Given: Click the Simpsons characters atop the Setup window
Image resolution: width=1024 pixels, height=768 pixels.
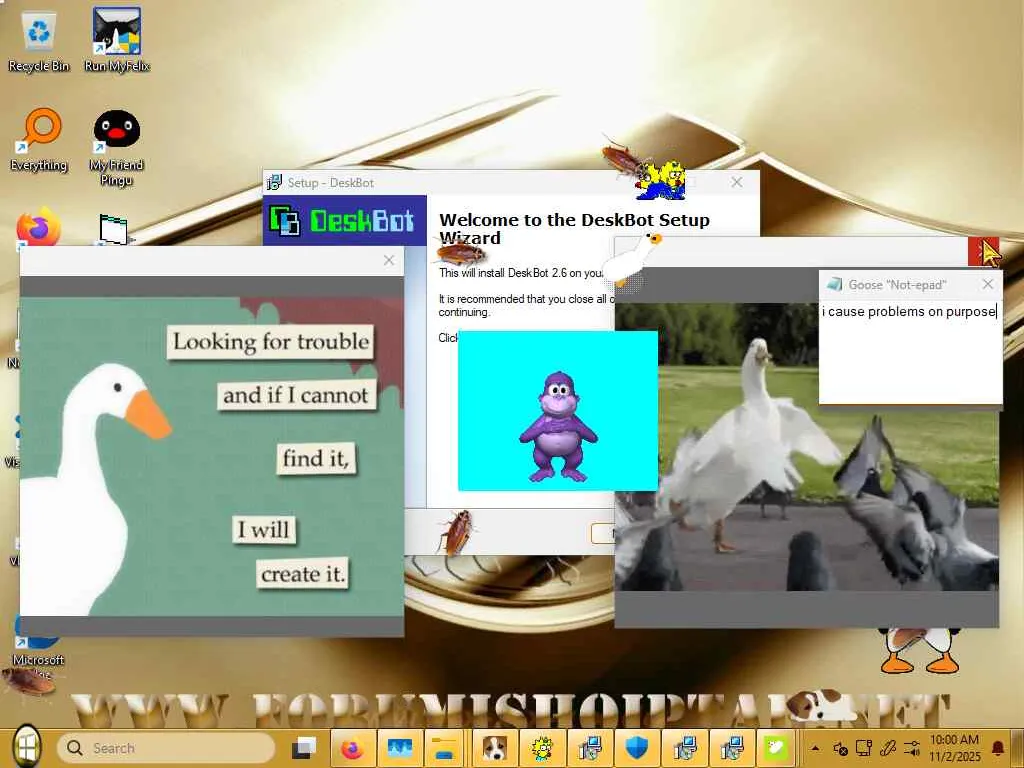Looking at the screenshot, I should (x=661, y=180).
